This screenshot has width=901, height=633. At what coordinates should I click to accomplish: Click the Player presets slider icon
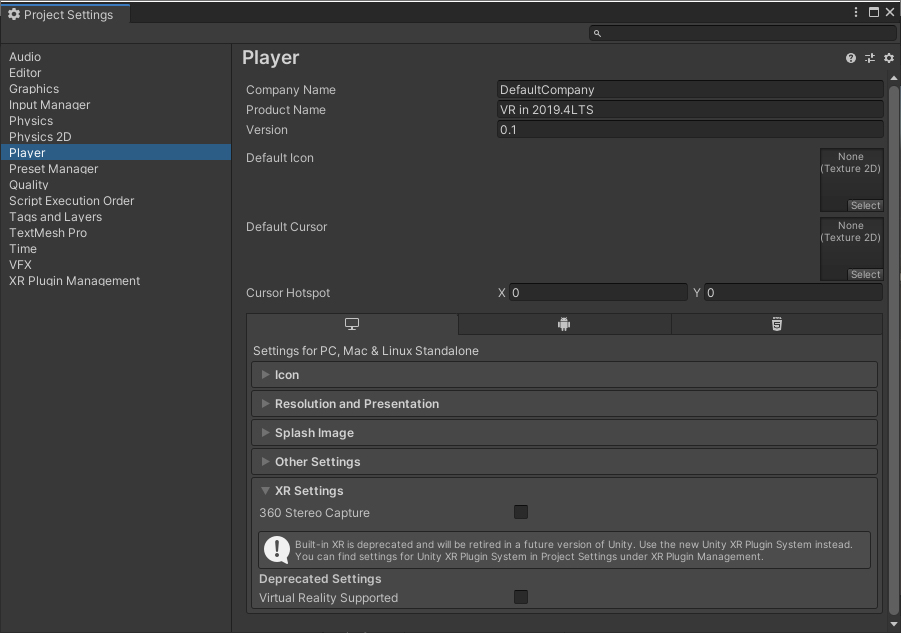(x=870, y=58)
